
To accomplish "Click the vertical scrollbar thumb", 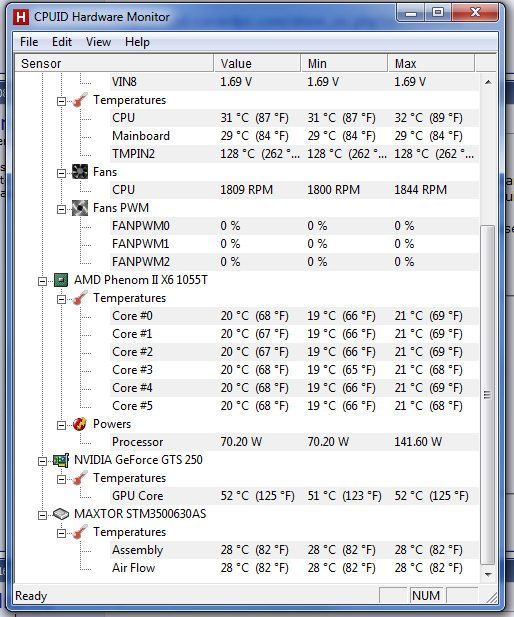I will [x=488, y=395].
